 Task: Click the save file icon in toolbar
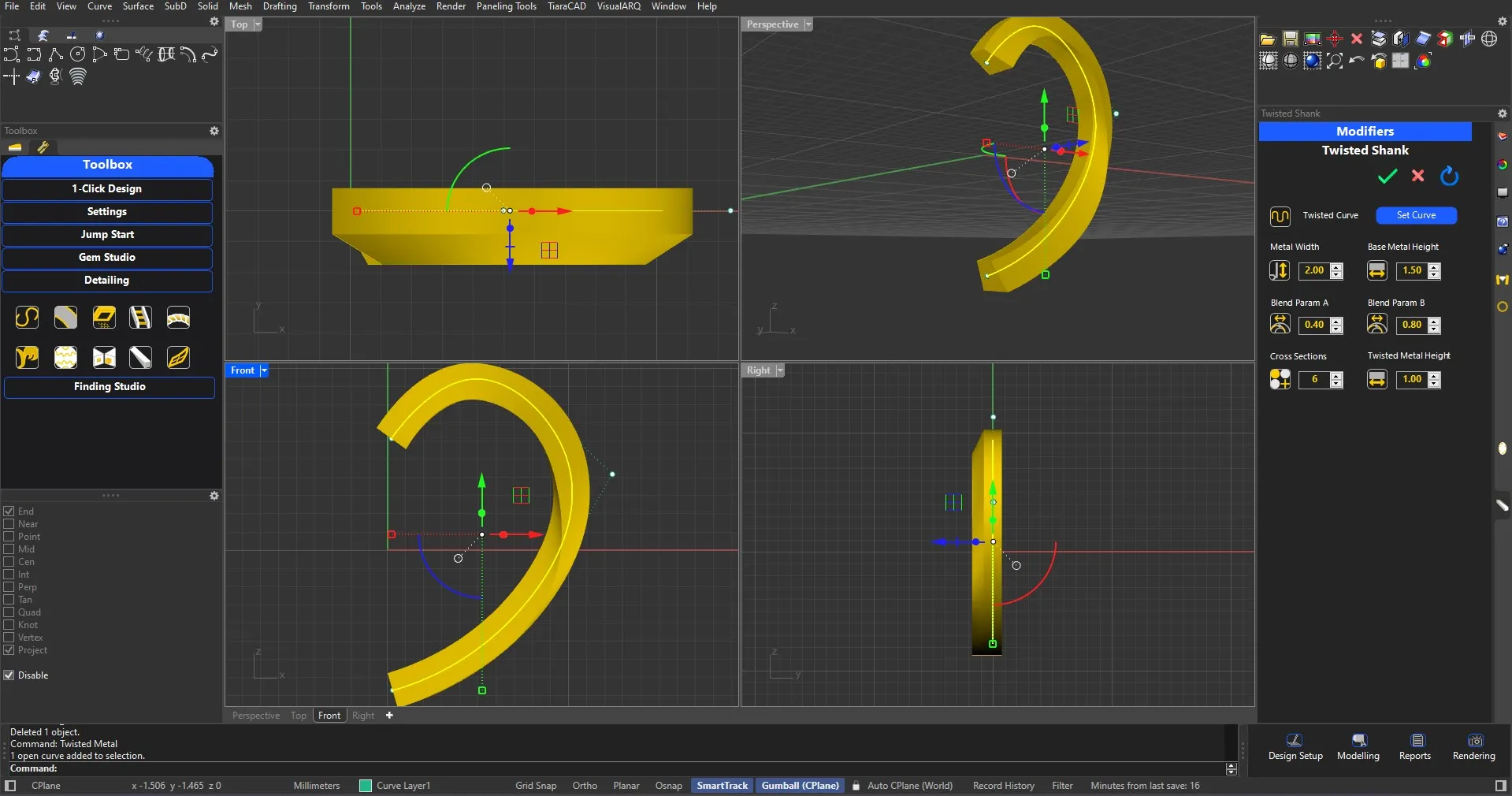click(x=1290, y=39)
